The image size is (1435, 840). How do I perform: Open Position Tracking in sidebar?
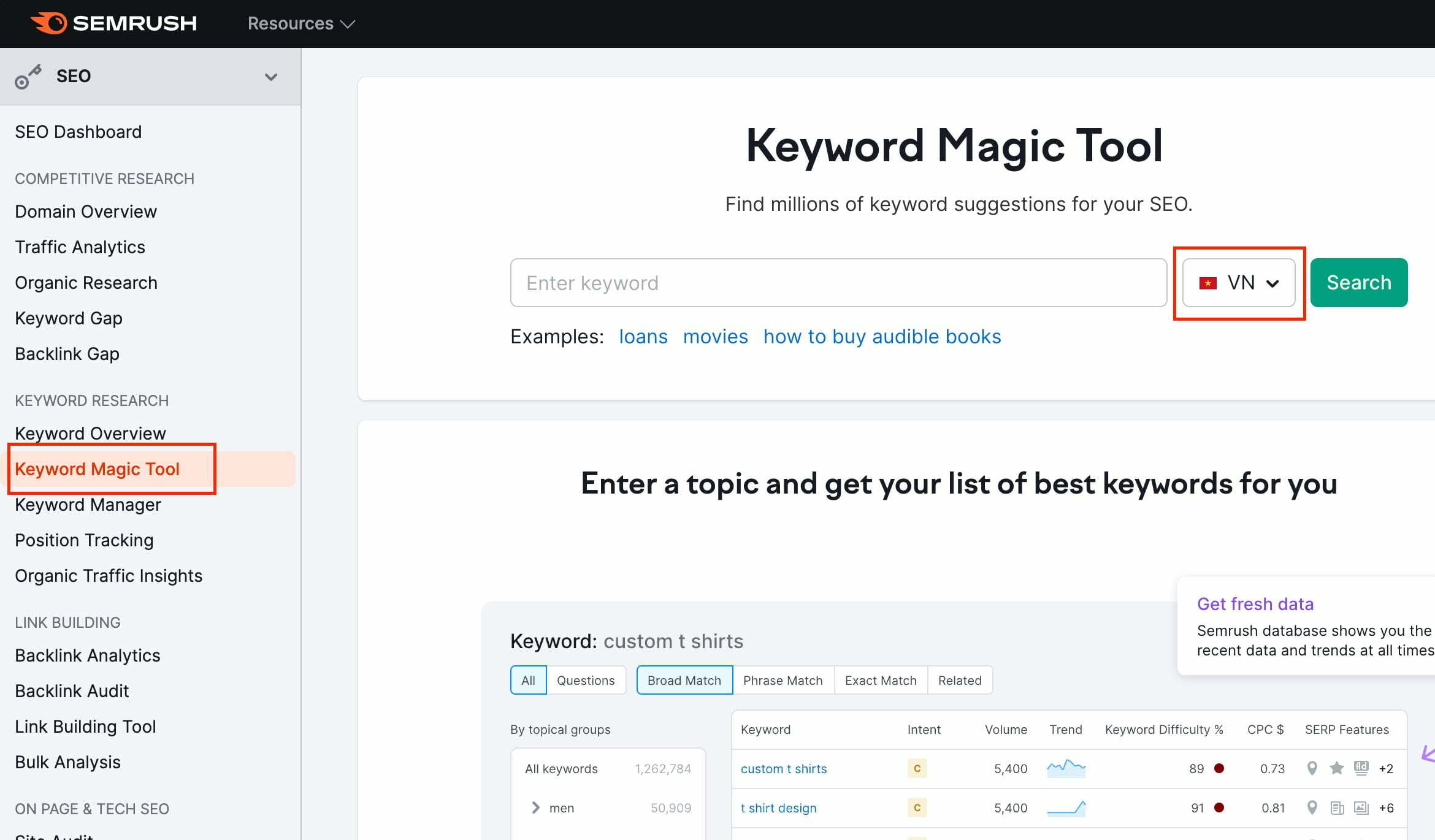84,540
